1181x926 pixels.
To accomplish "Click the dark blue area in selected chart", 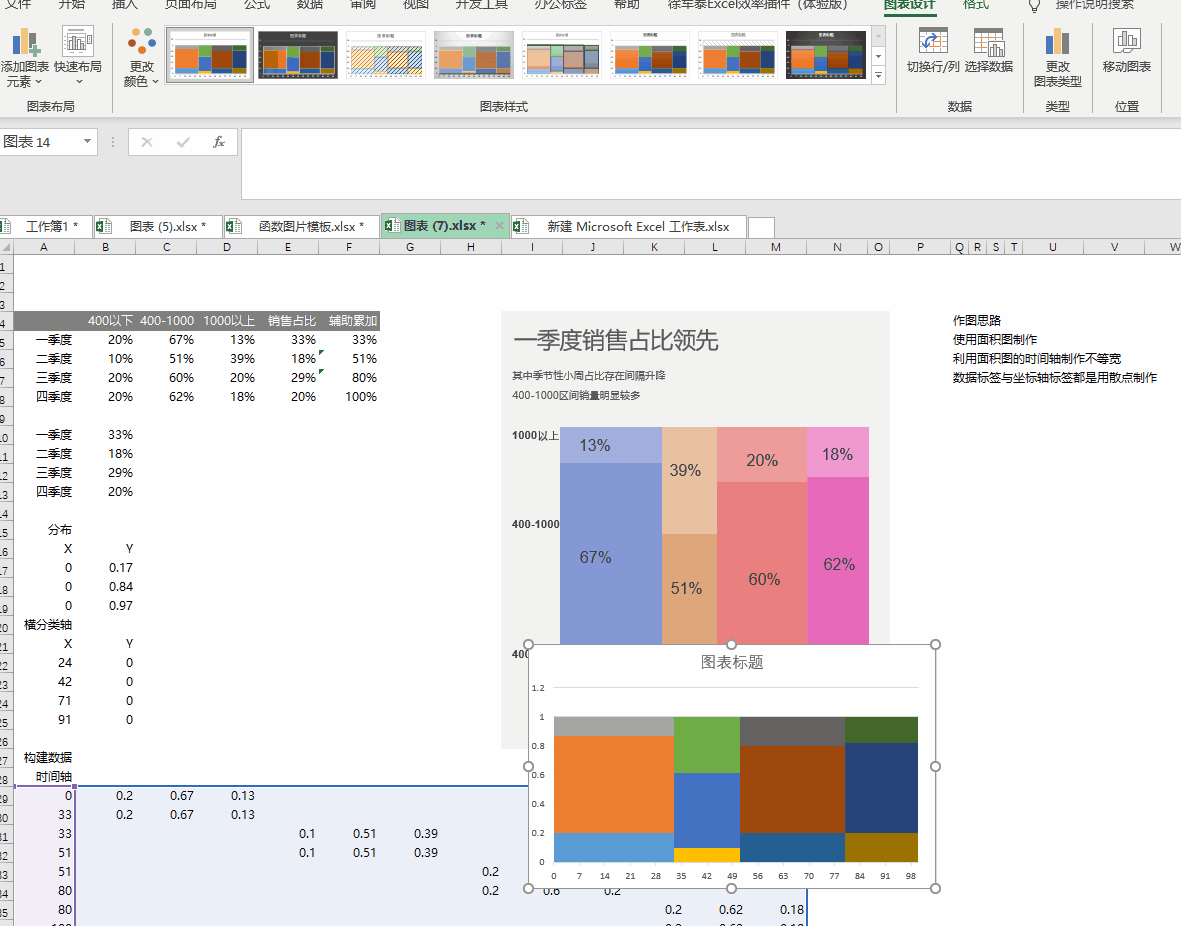I will (x=881, y=787).
